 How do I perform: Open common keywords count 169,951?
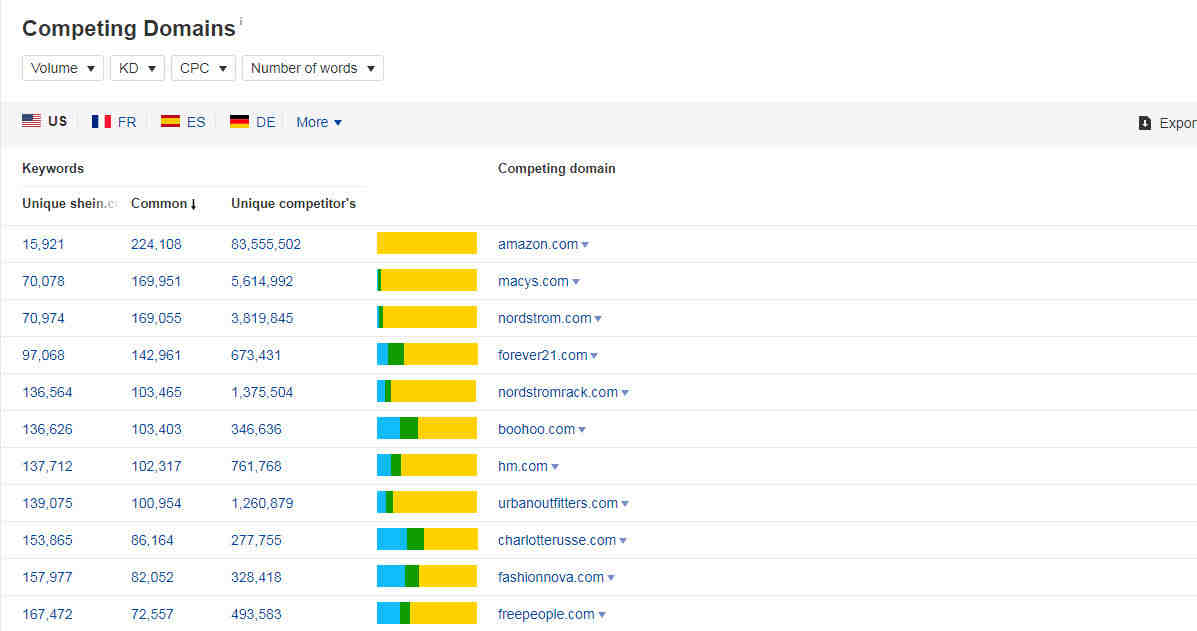156,282
